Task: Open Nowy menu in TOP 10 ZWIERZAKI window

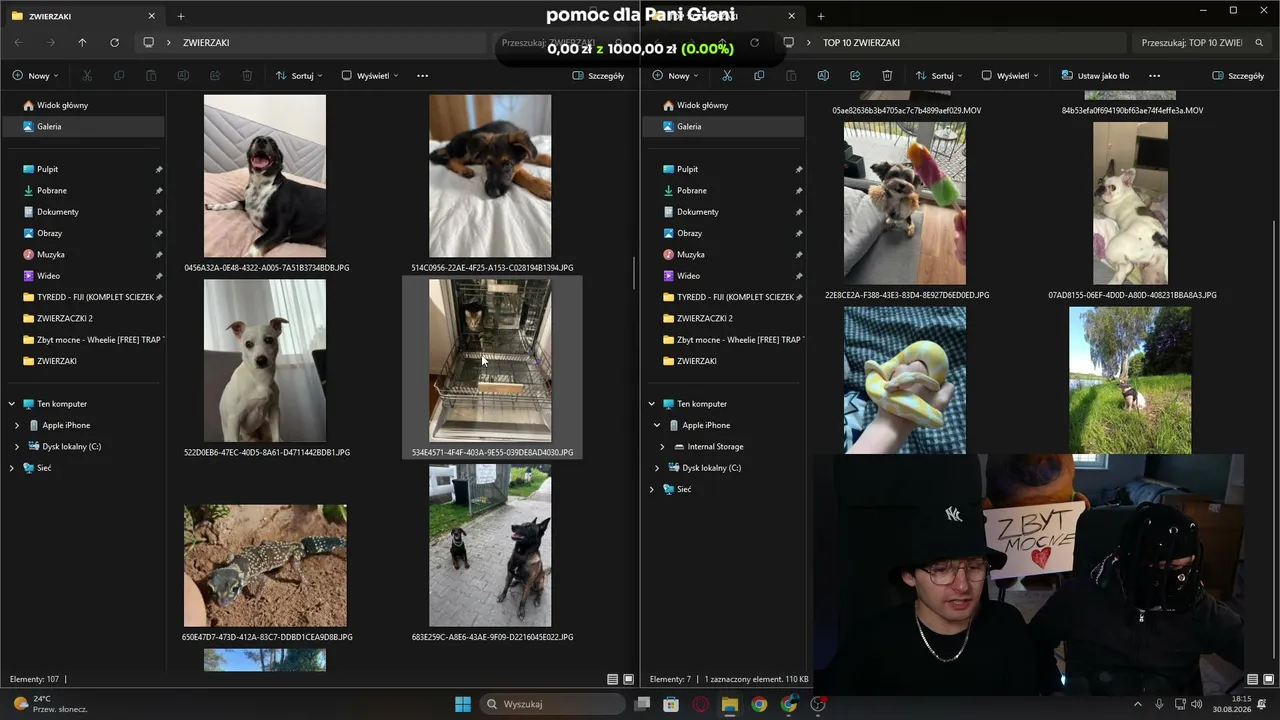Action: pyautogui.click(x=675, y=76)
